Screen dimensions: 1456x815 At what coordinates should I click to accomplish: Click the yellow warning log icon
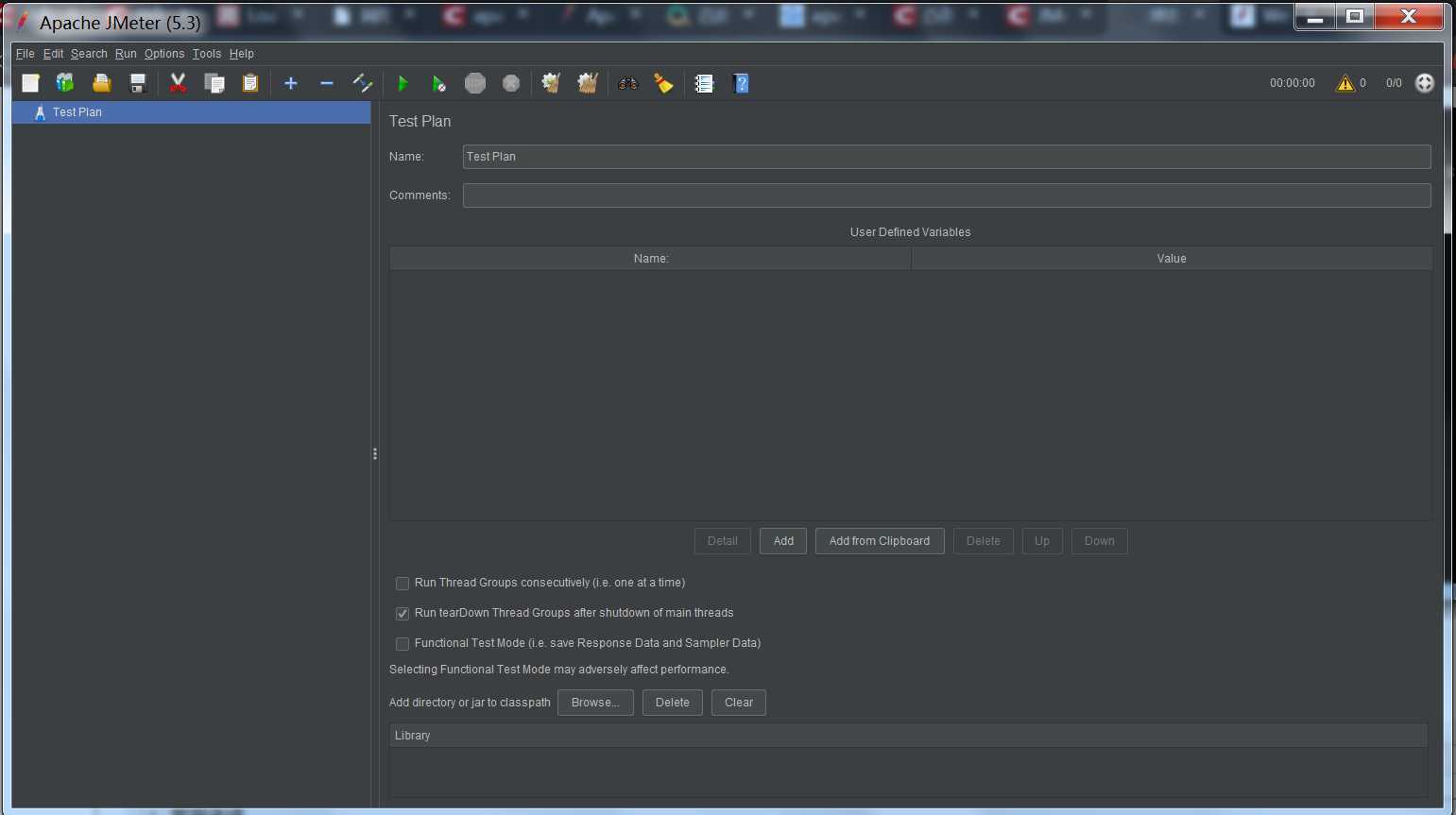pos(1345,83)
